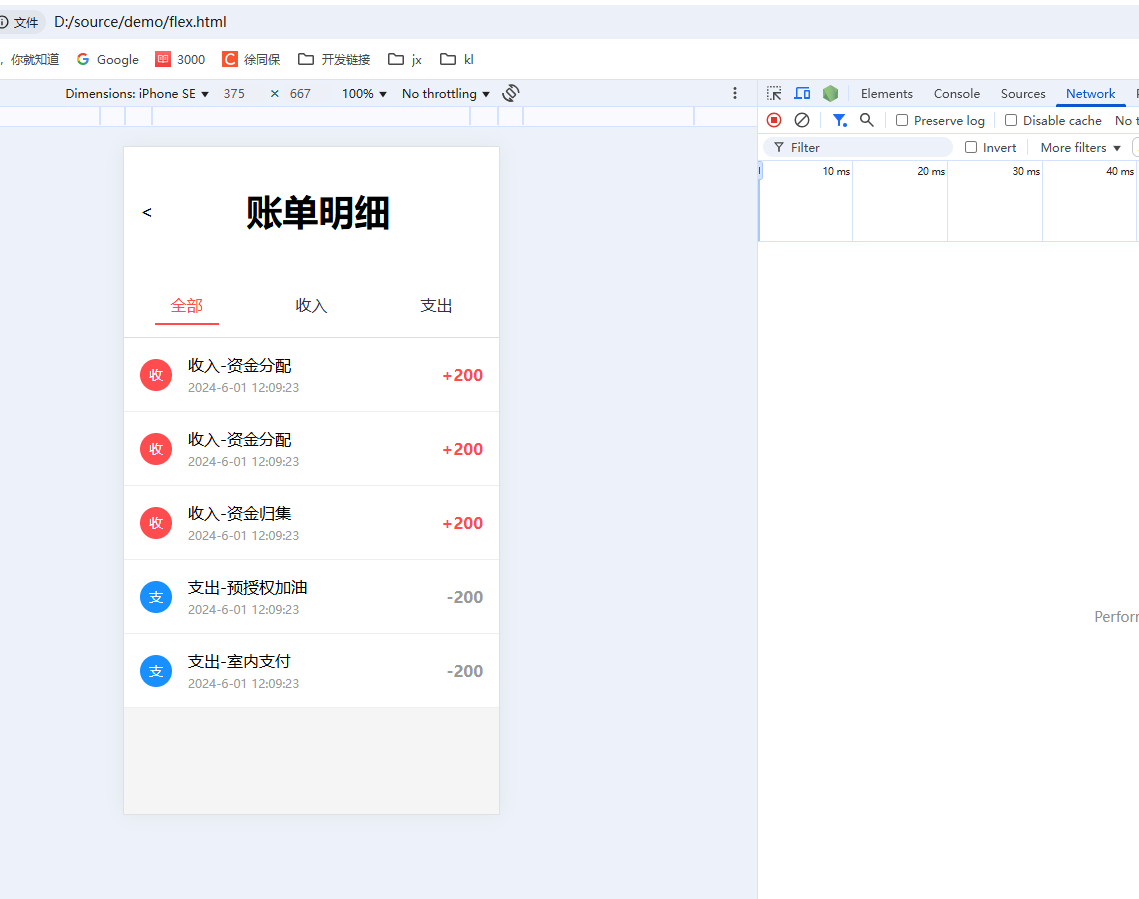Click the +200 amount of 收入-资金归集
Image resolution: width=1139 pixels, height=899 pixels.
pyautogui.click(x=463, y=523)
